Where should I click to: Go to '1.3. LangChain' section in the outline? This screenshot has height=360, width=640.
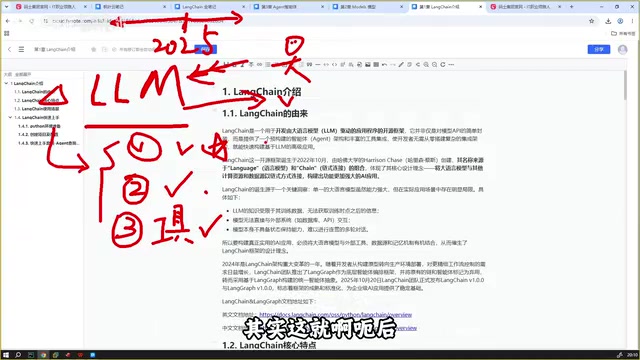(36, 109)
